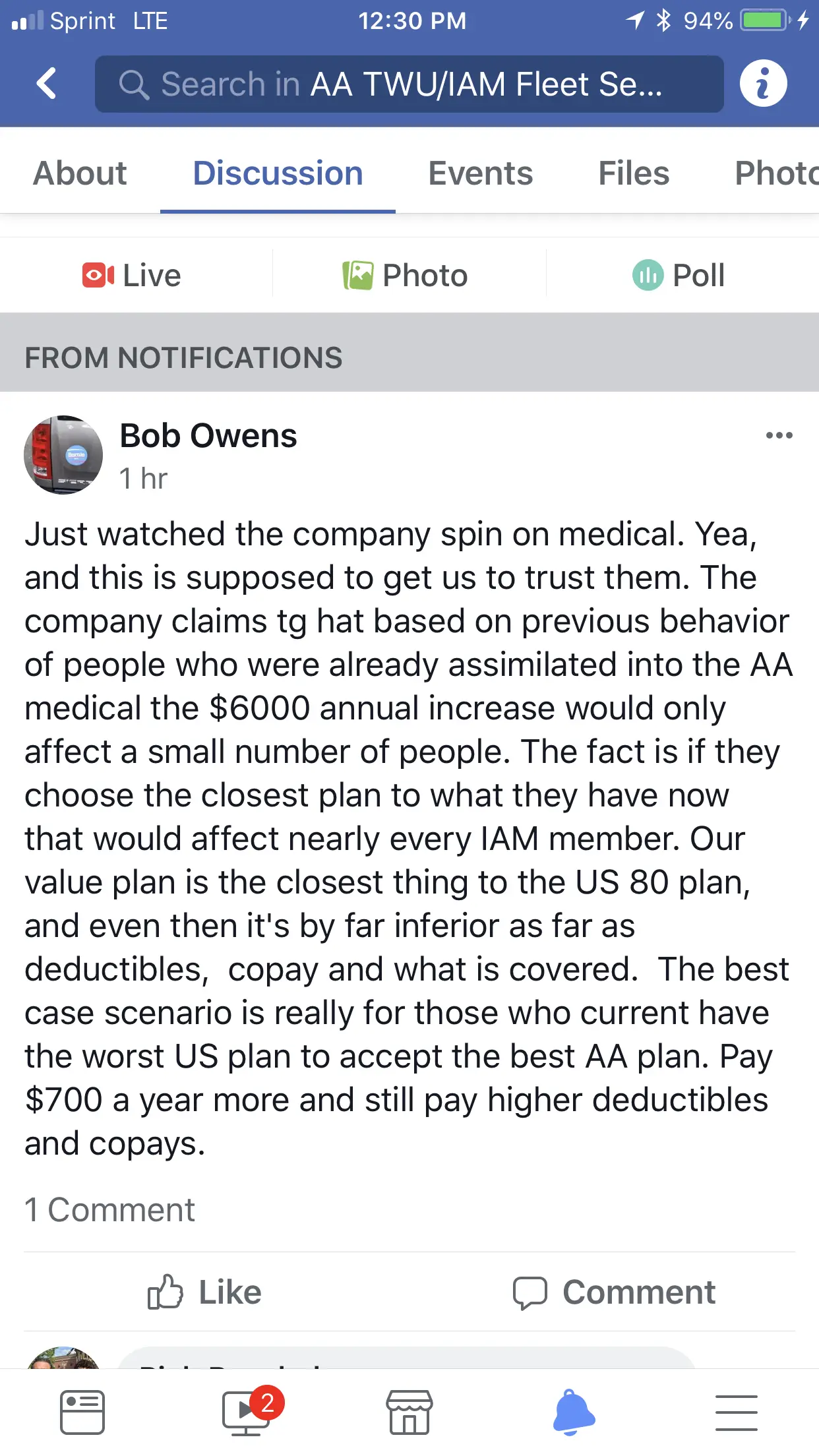
Task: Open the Events tab
Action: tap(480, 173)
